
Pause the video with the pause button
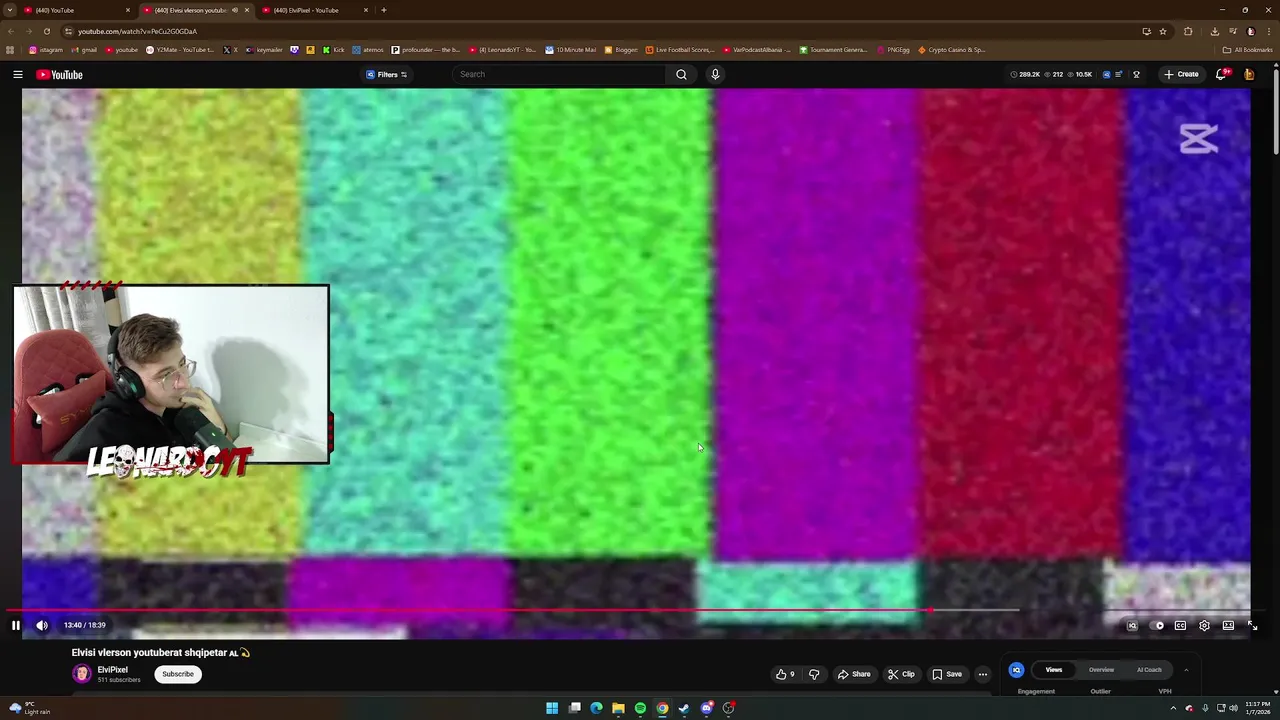[16, 625]
